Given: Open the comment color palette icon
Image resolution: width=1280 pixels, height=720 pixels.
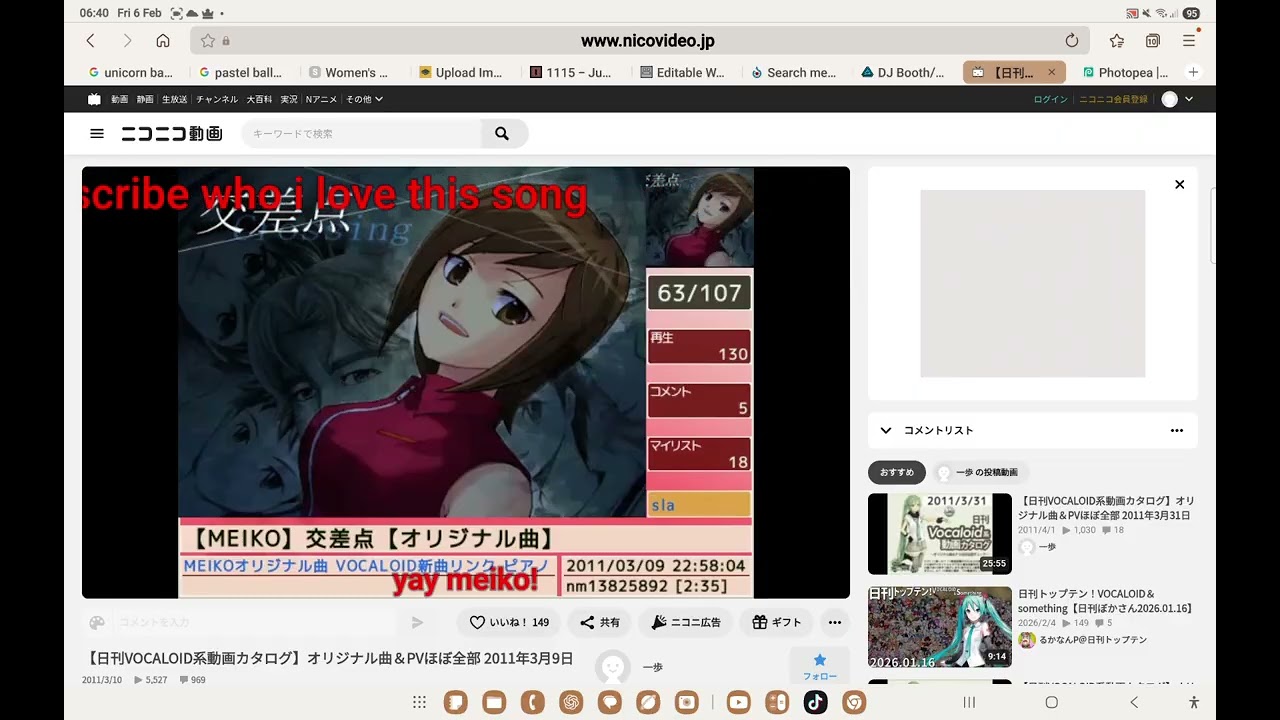Looking at the screenshot, I should [x=97, y=622].
